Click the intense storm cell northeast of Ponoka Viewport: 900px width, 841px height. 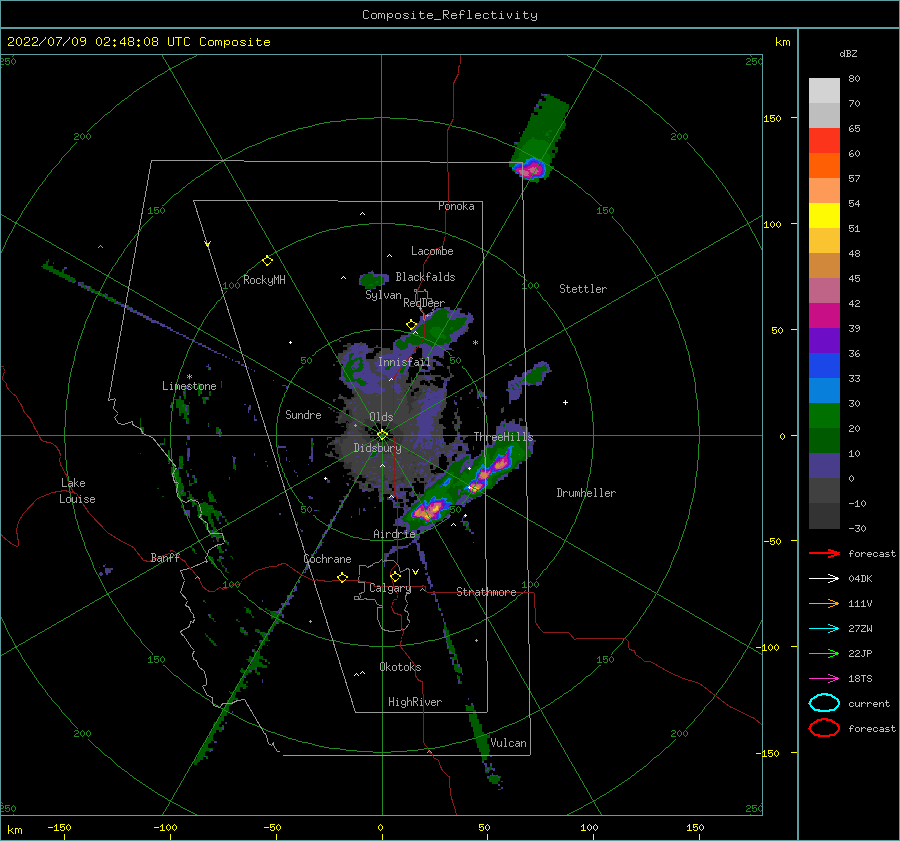click(530, 169)
